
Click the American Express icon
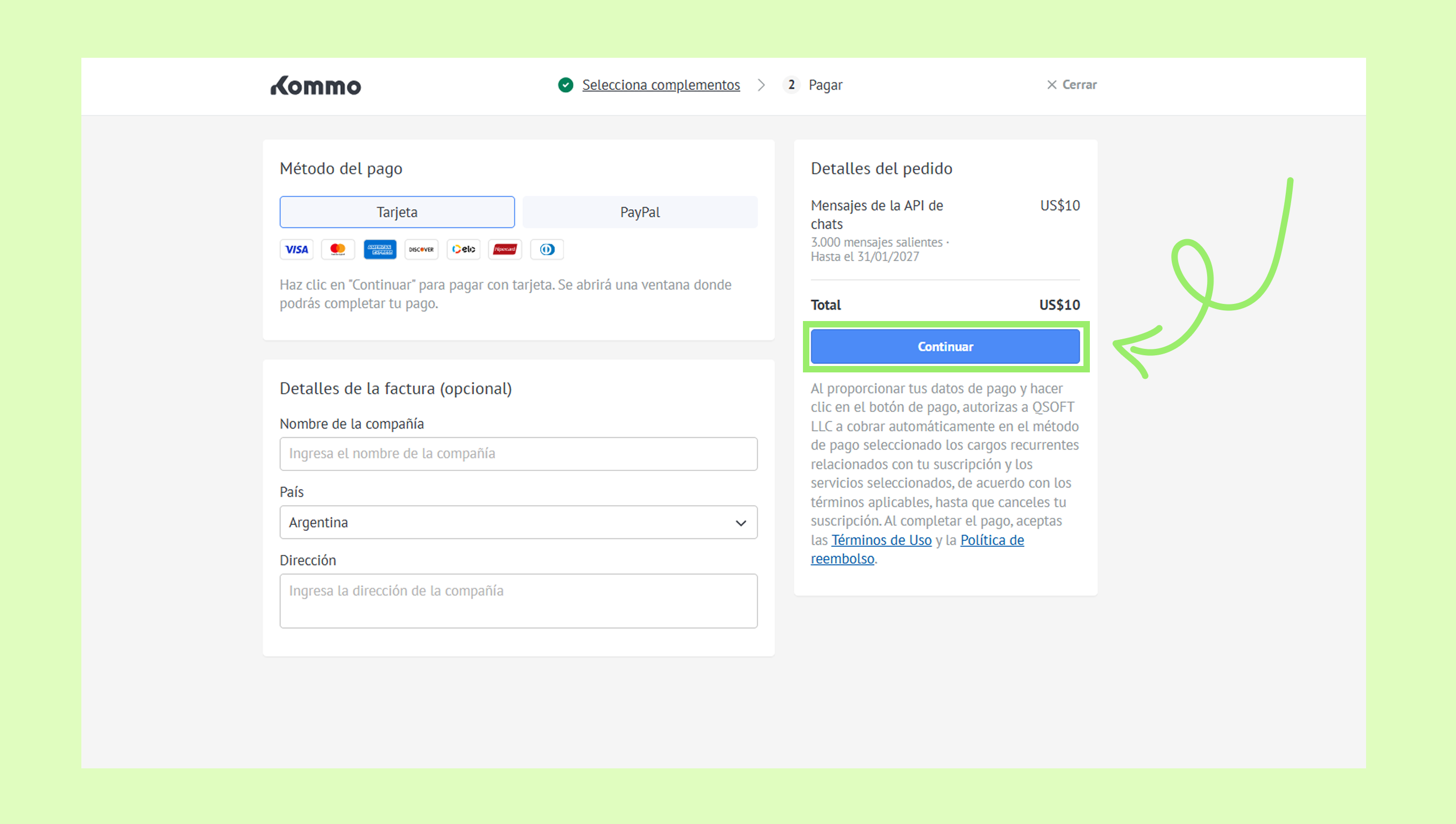(380, 249)
